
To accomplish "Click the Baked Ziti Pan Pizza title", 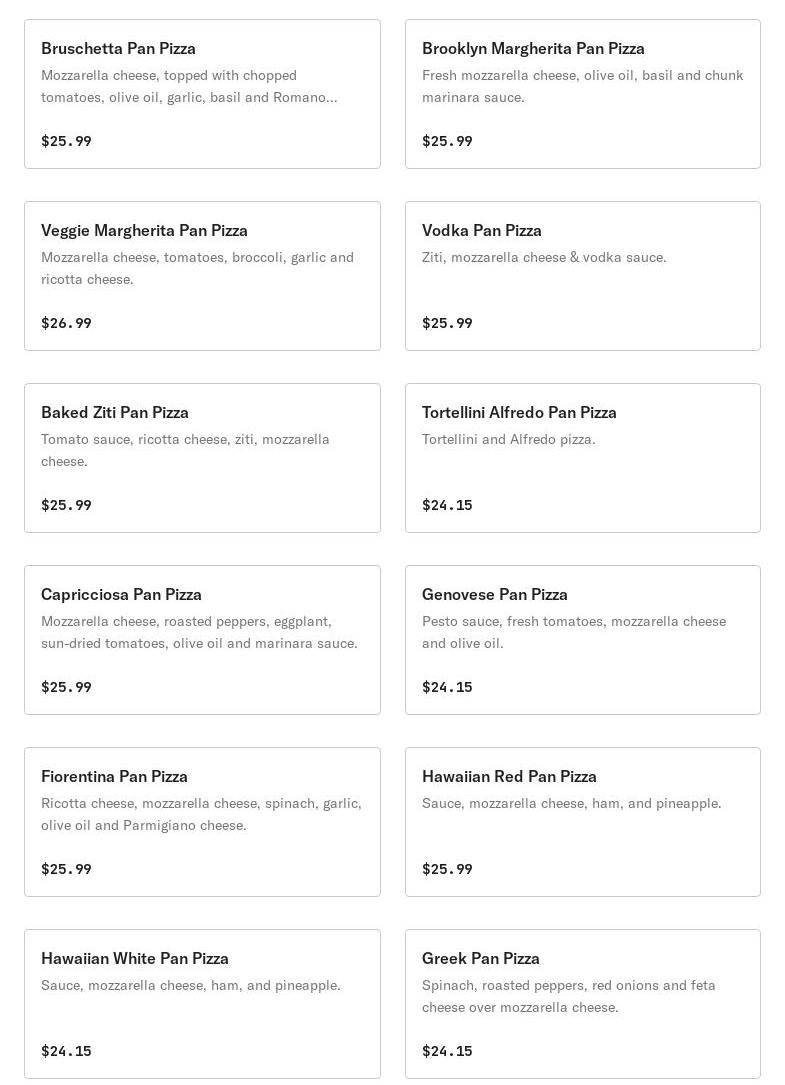I will click(x=115, y=412).
